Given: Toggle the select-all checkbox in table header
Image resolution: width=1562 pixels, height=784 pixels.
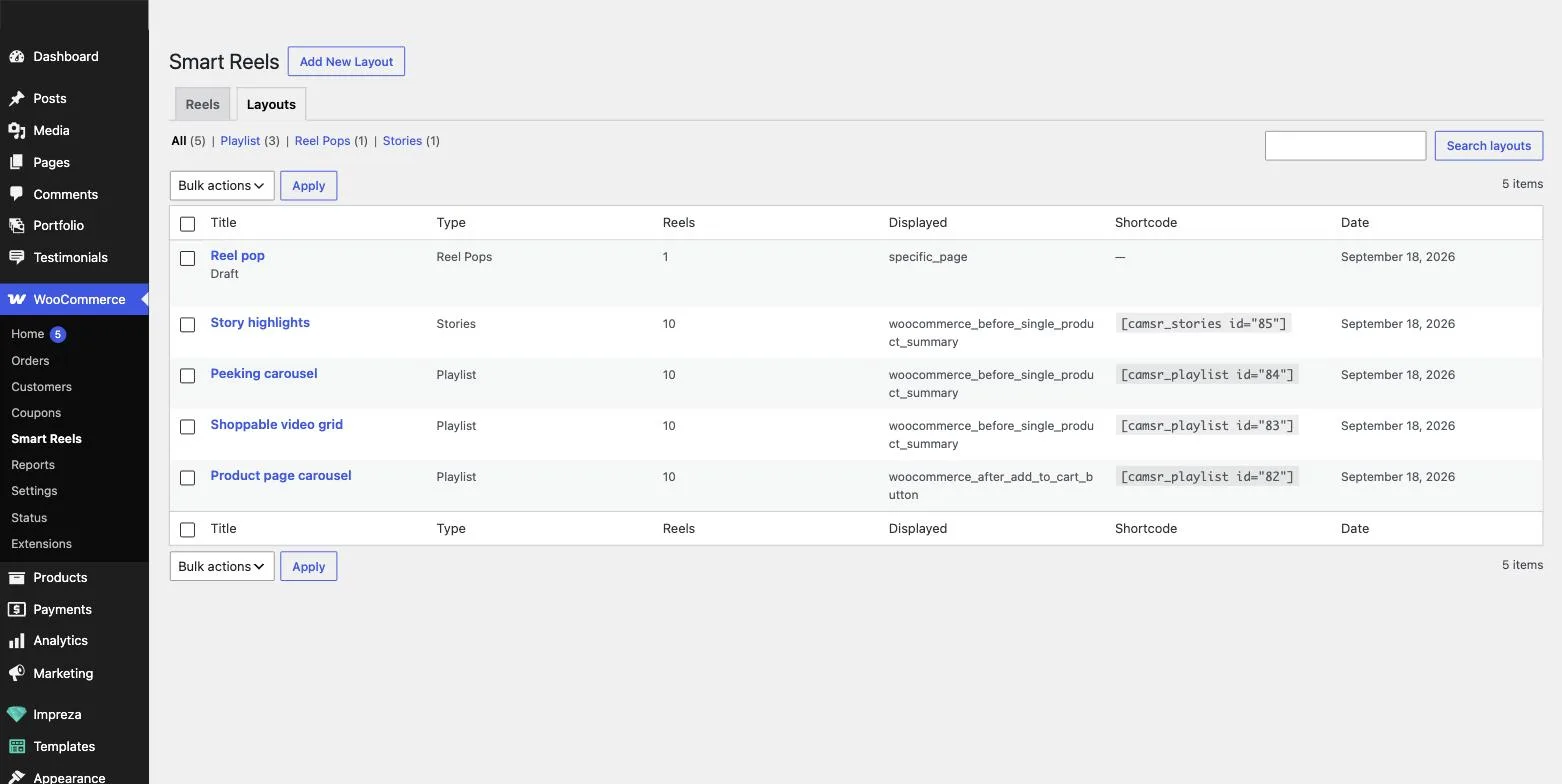Looking at the screenshot, I should pyautogui.click(x=187, y=224).
